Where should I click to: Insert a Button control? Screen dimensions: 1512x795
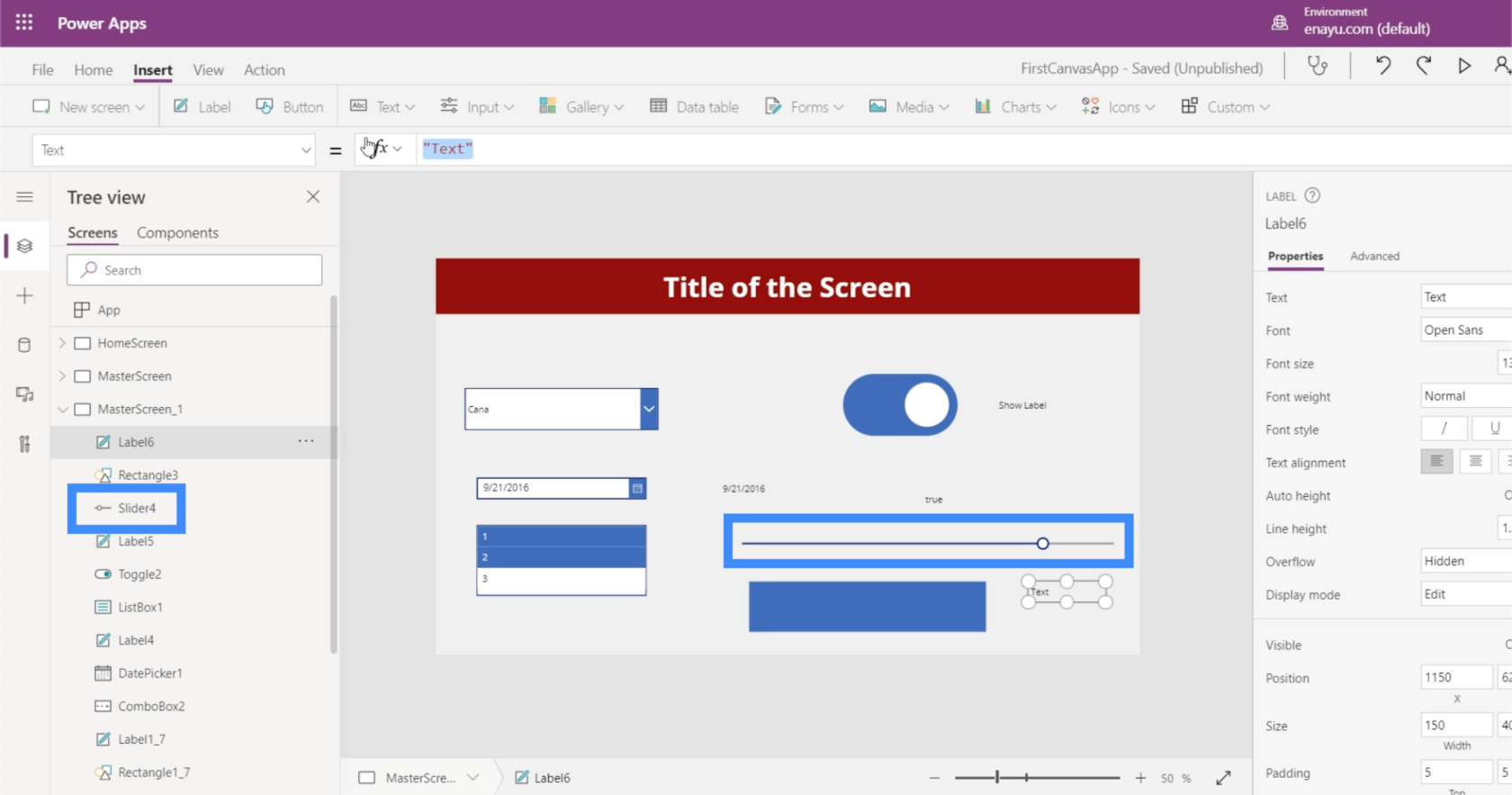pos(289,106)
